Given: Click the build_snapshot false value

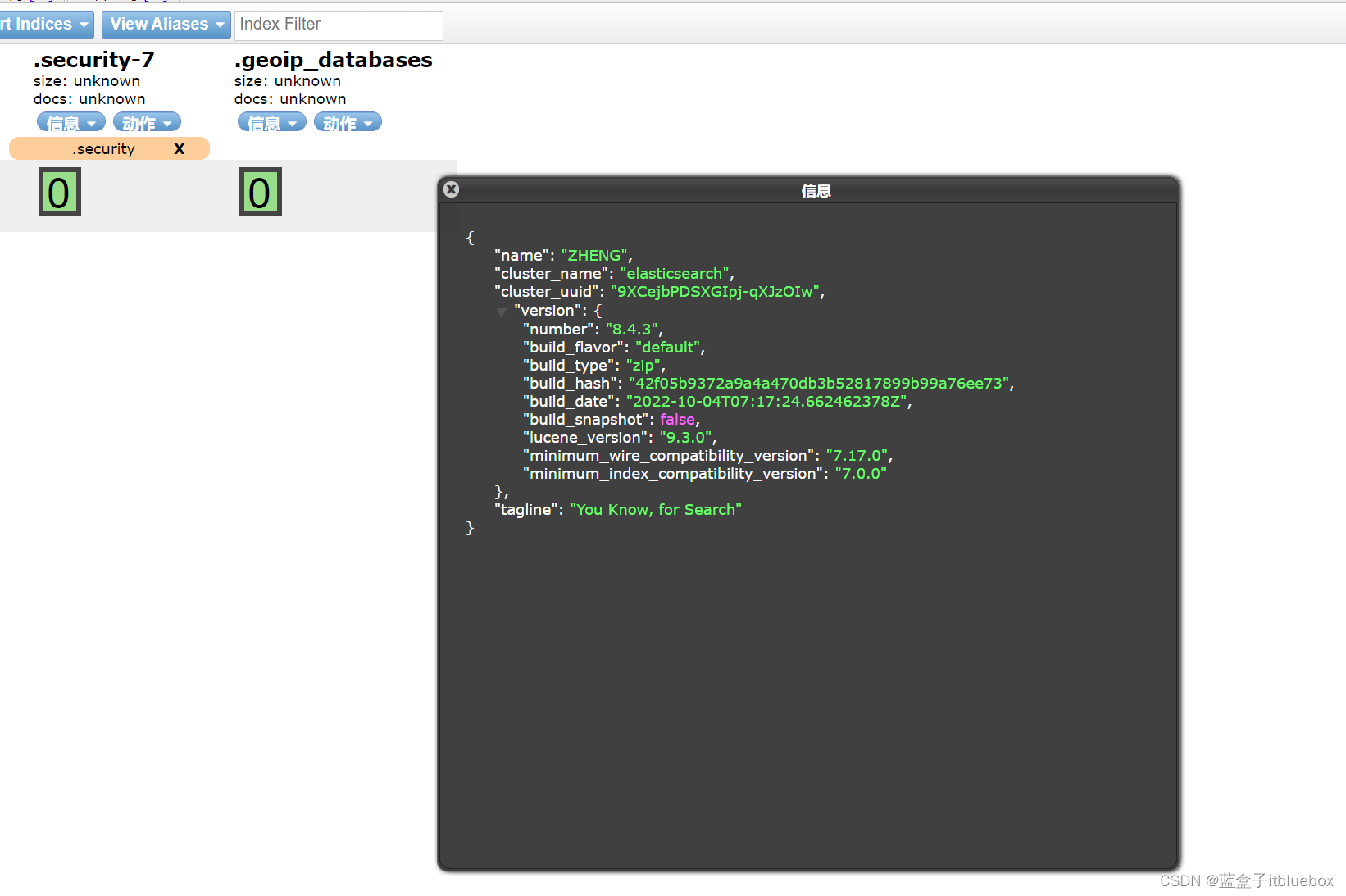Looking at the screenshot, I should pyautogui.click(x=677, y=420).
